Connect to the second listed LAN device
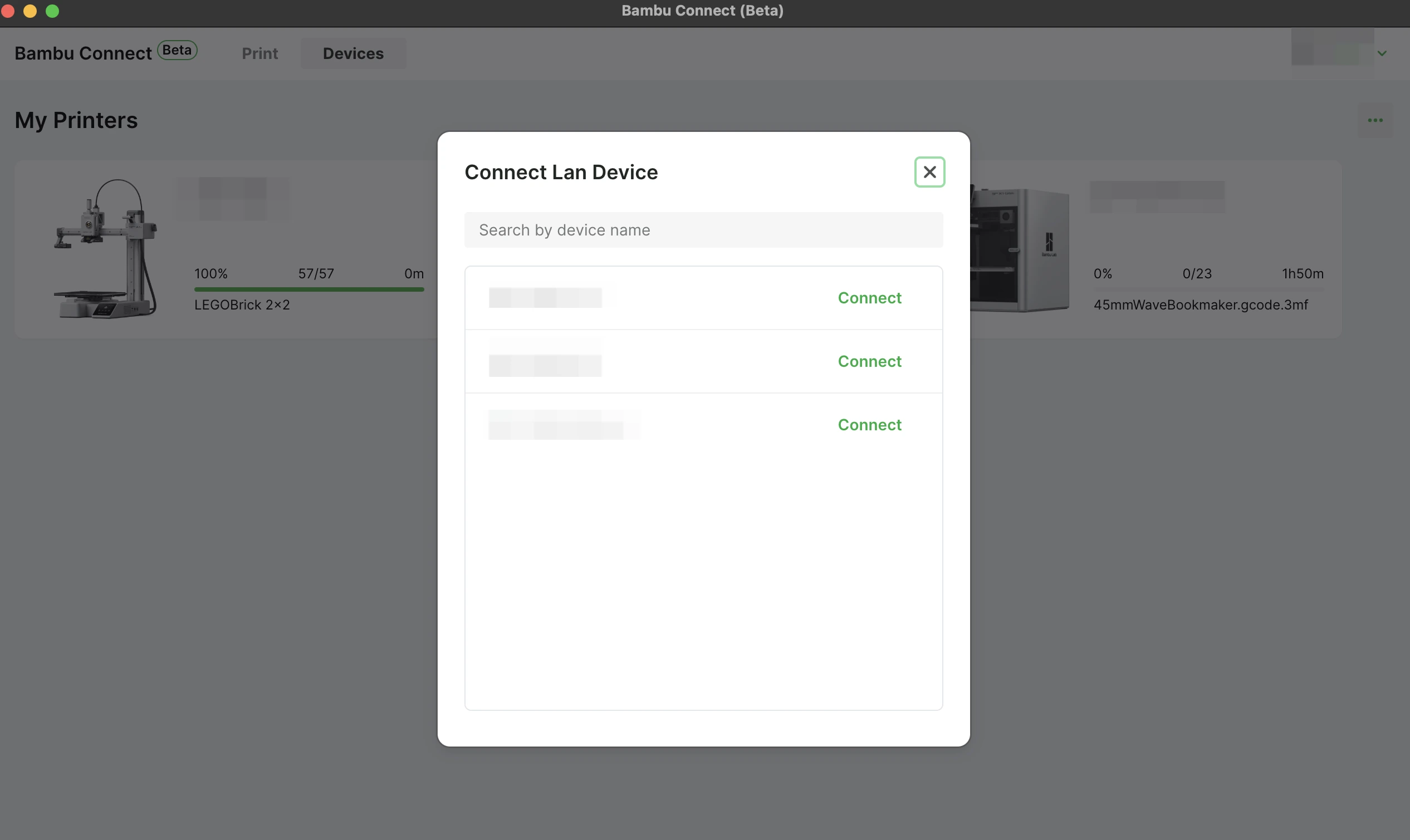 (x=869, y=361)
